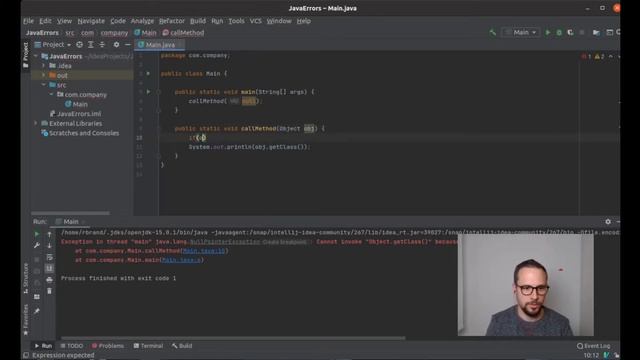Viewport: 640px width, 360px height.
Task: Open the Refactor menu
Action: tap(172, 21)
